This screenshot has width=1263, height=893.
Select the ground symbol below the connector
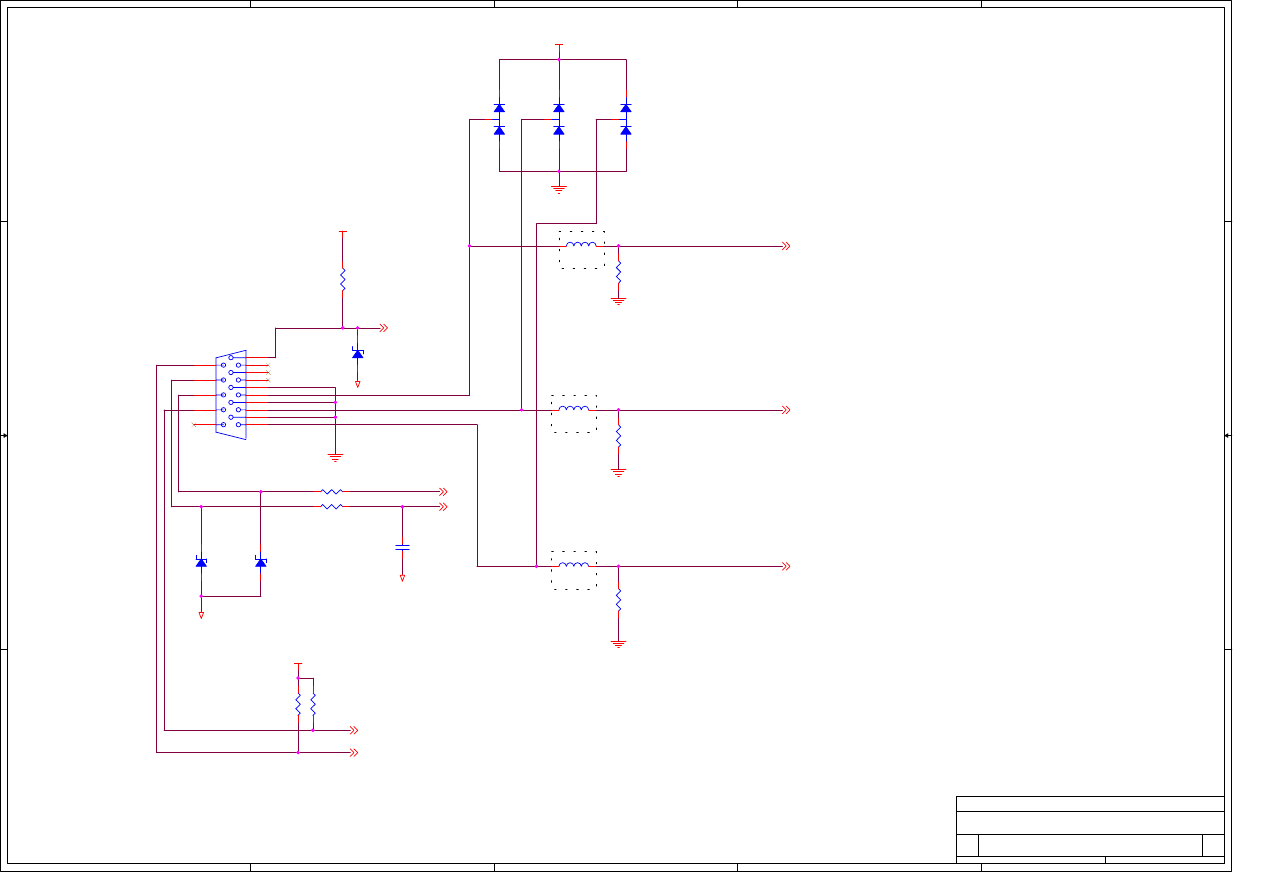click(335, 457)
